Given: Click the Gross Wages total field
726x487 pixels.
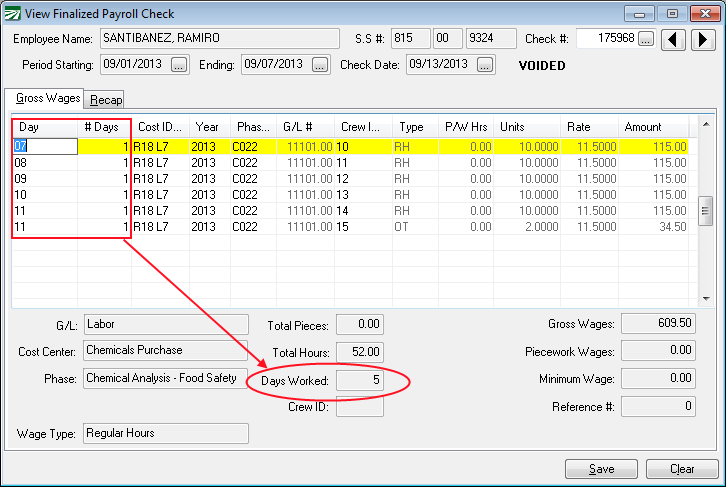Looking at the screenshot, I should click(659, 323).
